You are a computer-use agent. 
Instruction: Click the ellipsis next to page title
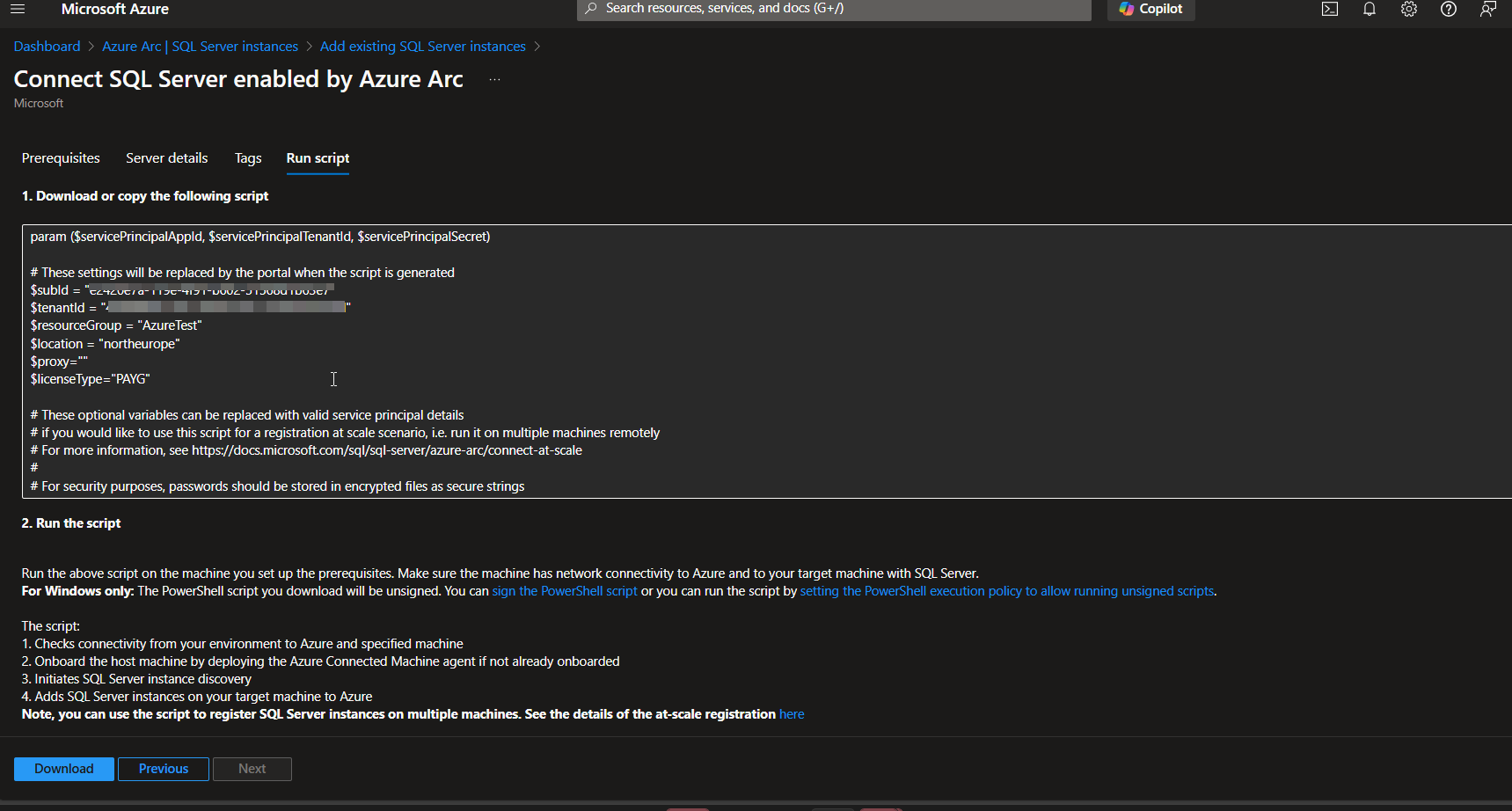click(494, 79)
